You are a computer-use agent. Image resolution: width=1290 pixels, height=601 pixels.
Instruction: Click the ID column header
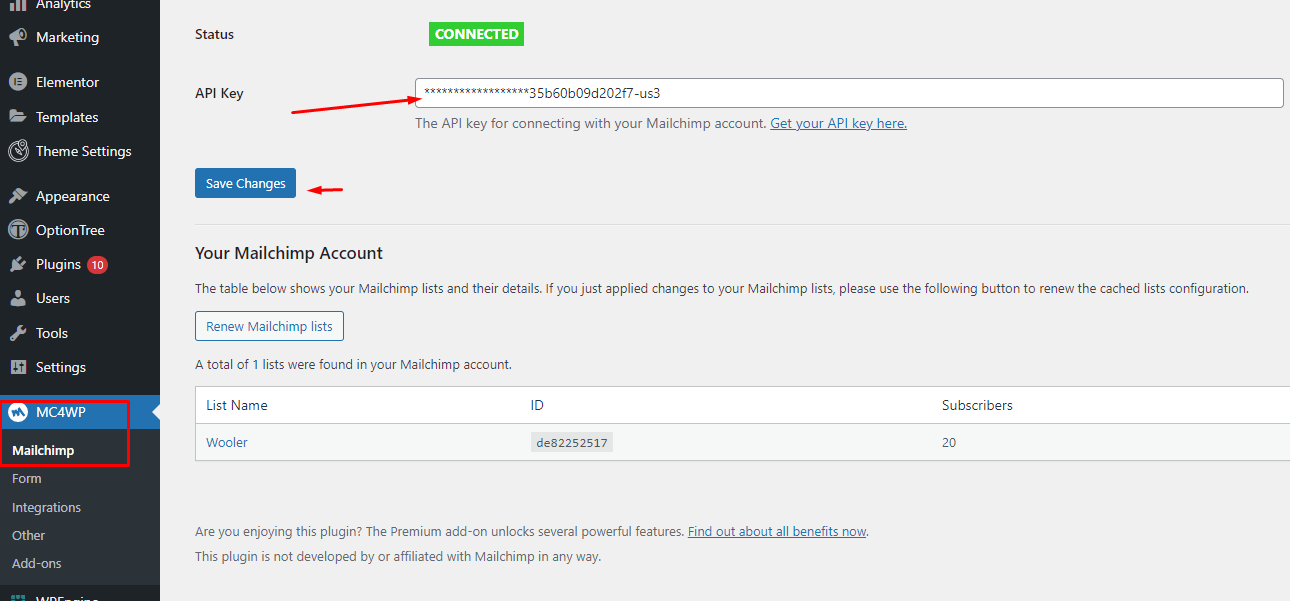tap(537, 405)
